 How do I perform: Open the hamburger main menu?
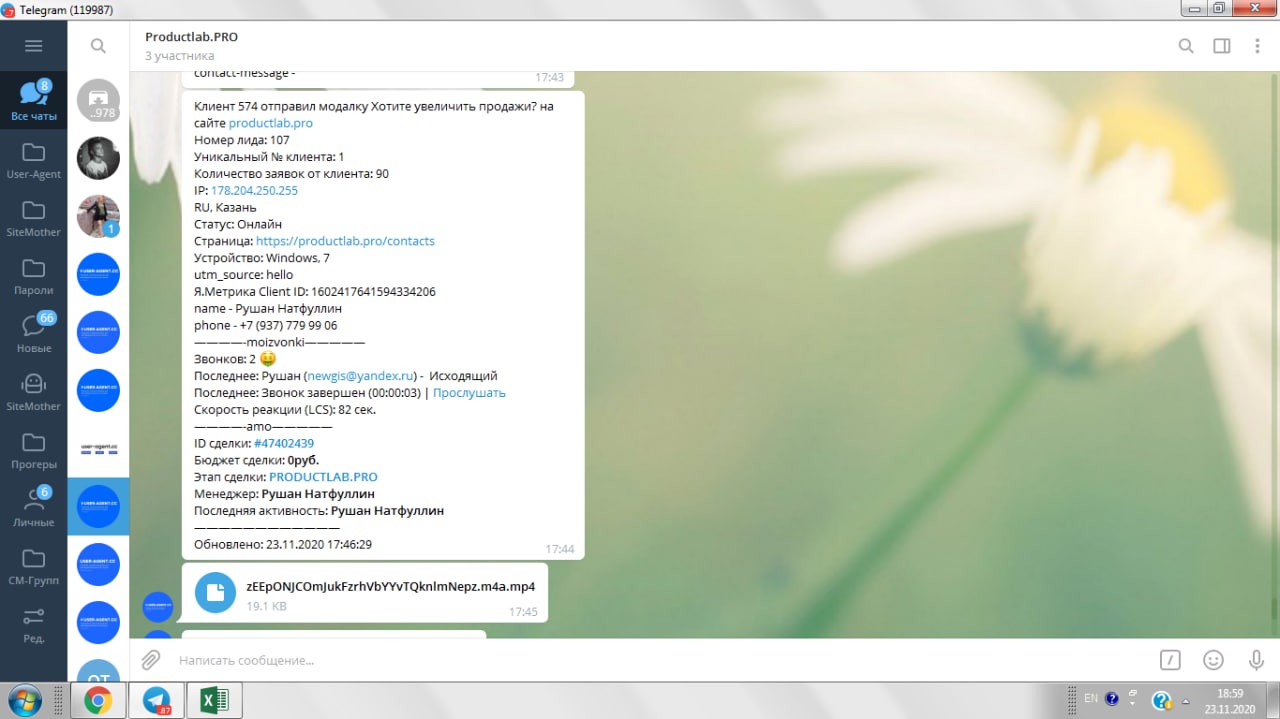(33, 46)
